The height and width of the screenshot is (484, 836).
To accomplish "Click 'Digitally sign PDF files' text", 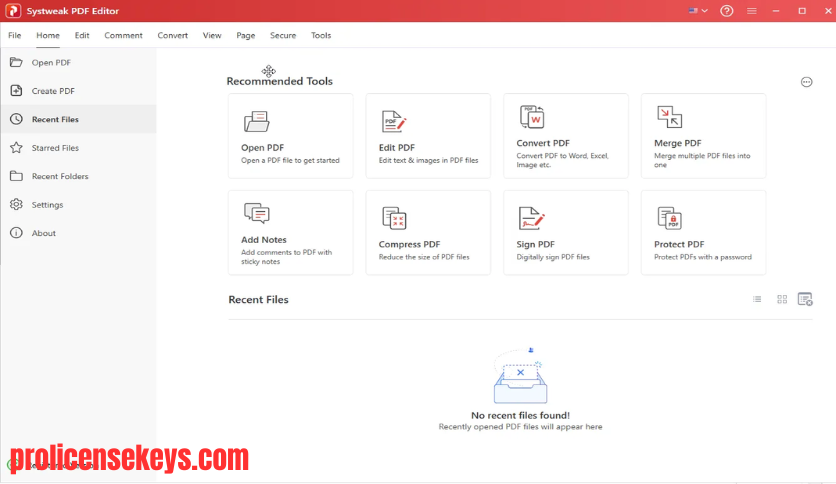I will (553, 257).
